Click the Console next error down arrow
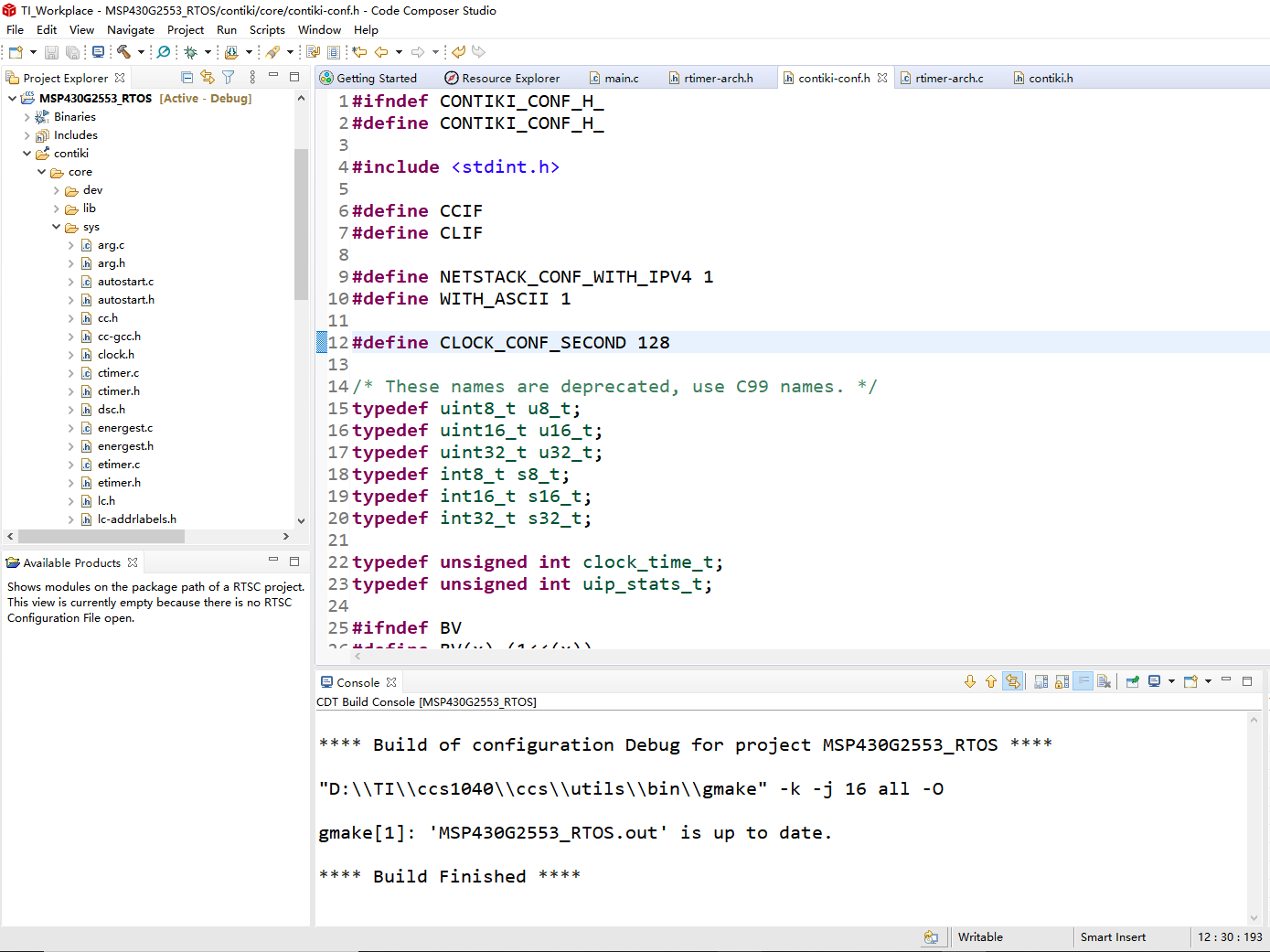Screen dimensions: 1270x952 pos(970,681)
